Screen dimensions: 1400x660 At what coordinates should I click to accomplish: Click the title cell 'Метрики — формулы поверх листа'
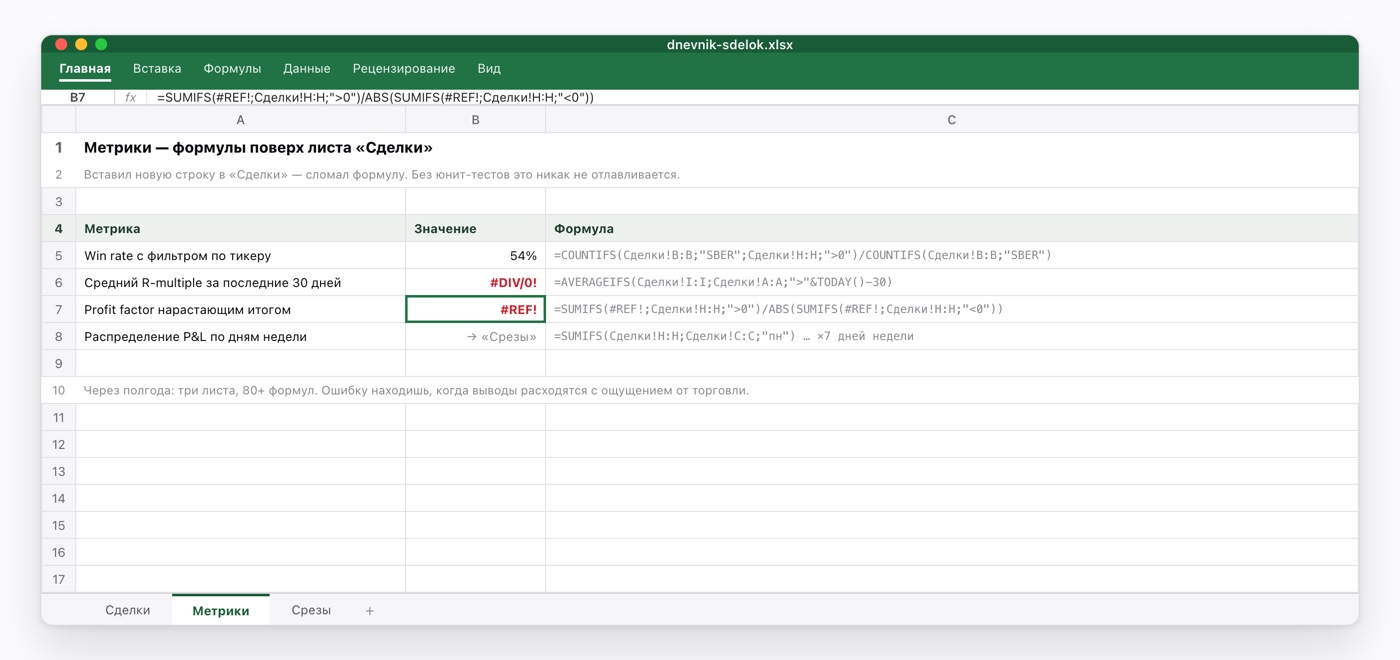[258, 148]
